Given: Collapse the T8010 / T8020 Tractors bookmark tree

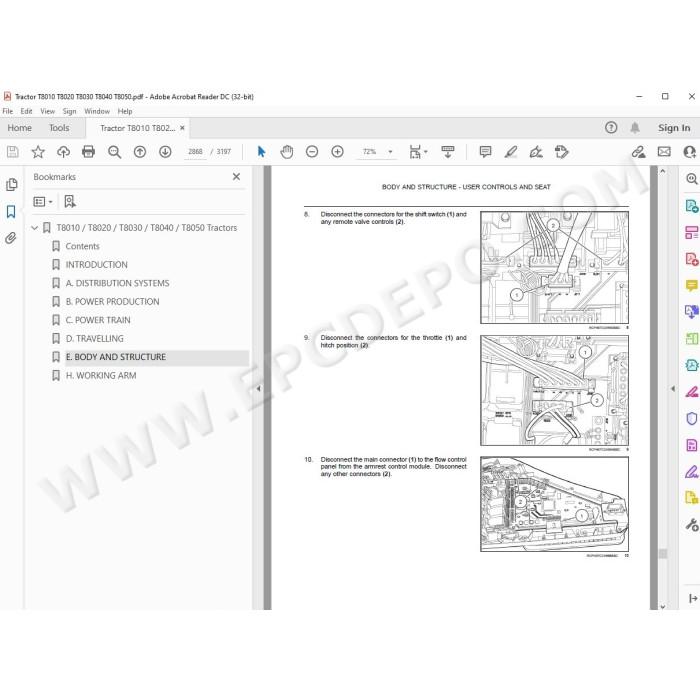Looking at the screenshot, I should tap(34, 228).
